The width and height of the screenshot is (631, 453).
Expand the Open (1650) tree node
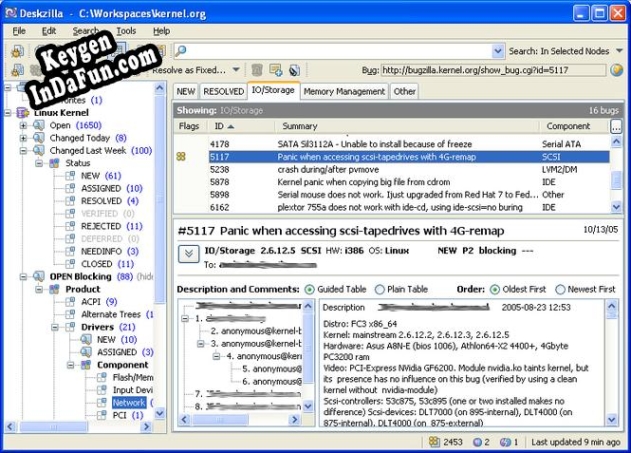[x=23, y=126]
